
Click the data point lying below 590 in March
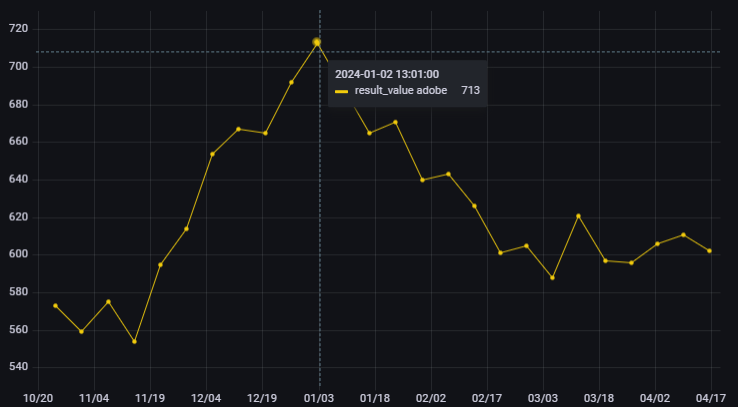coord(553,278)
